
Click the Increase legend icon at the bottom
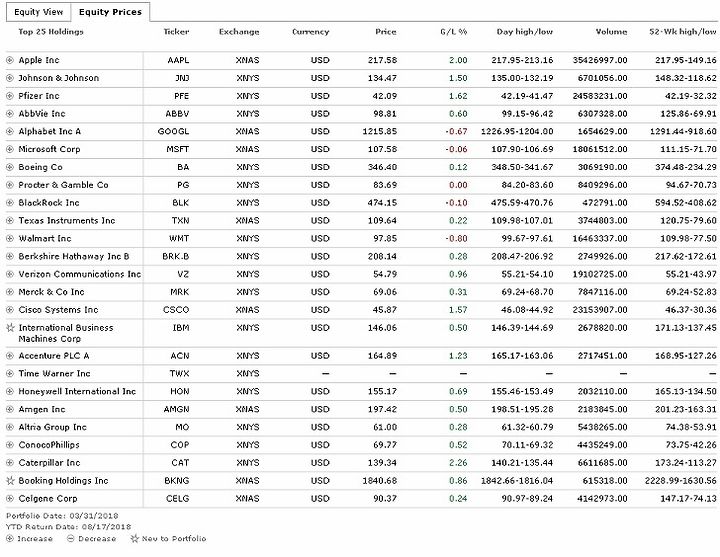point(10,539)
